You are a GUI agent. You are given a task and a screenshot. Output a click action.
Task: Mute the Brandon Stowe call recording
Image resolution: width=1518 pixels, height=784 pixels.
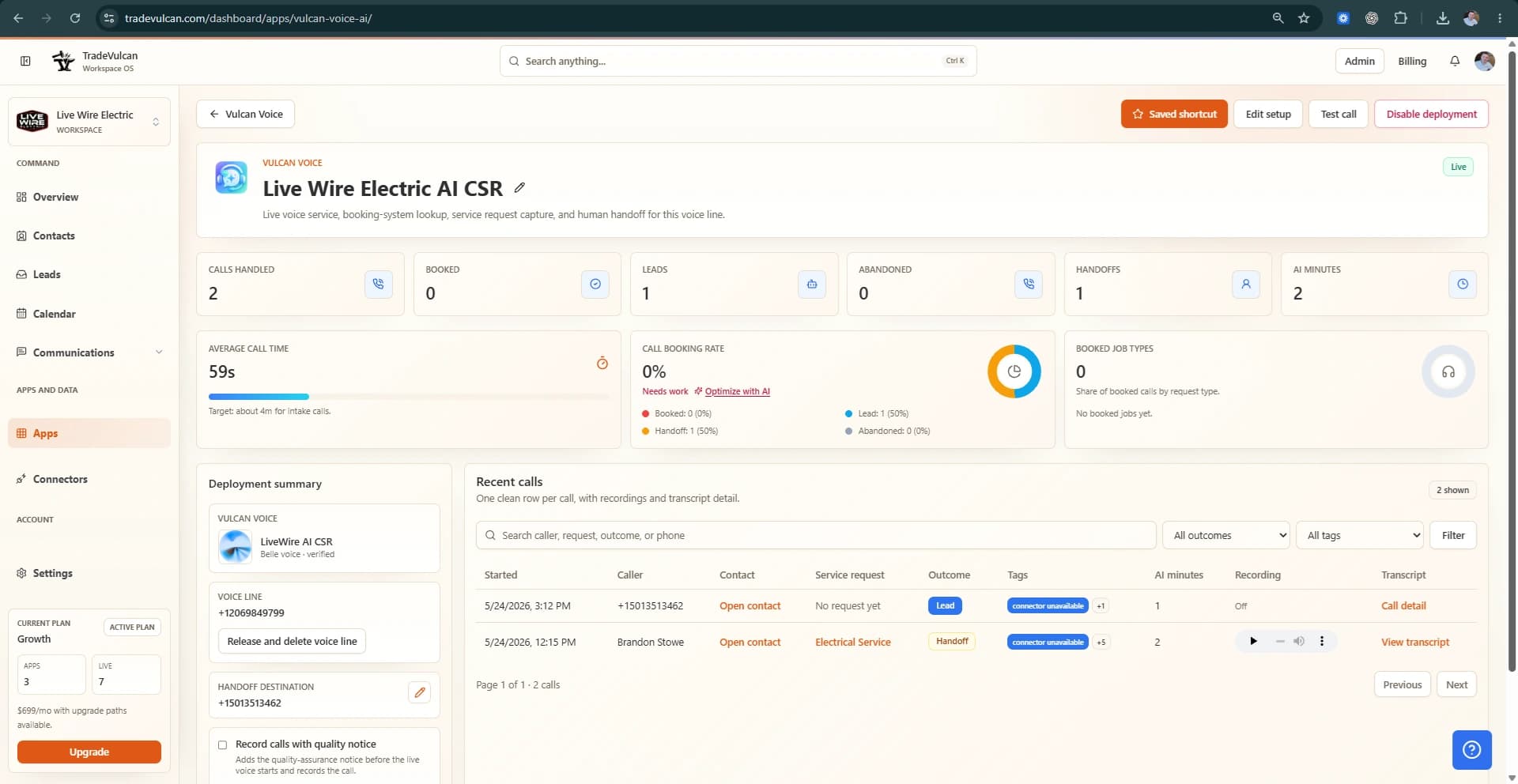pyautogui.click(x=1299, y=641)
